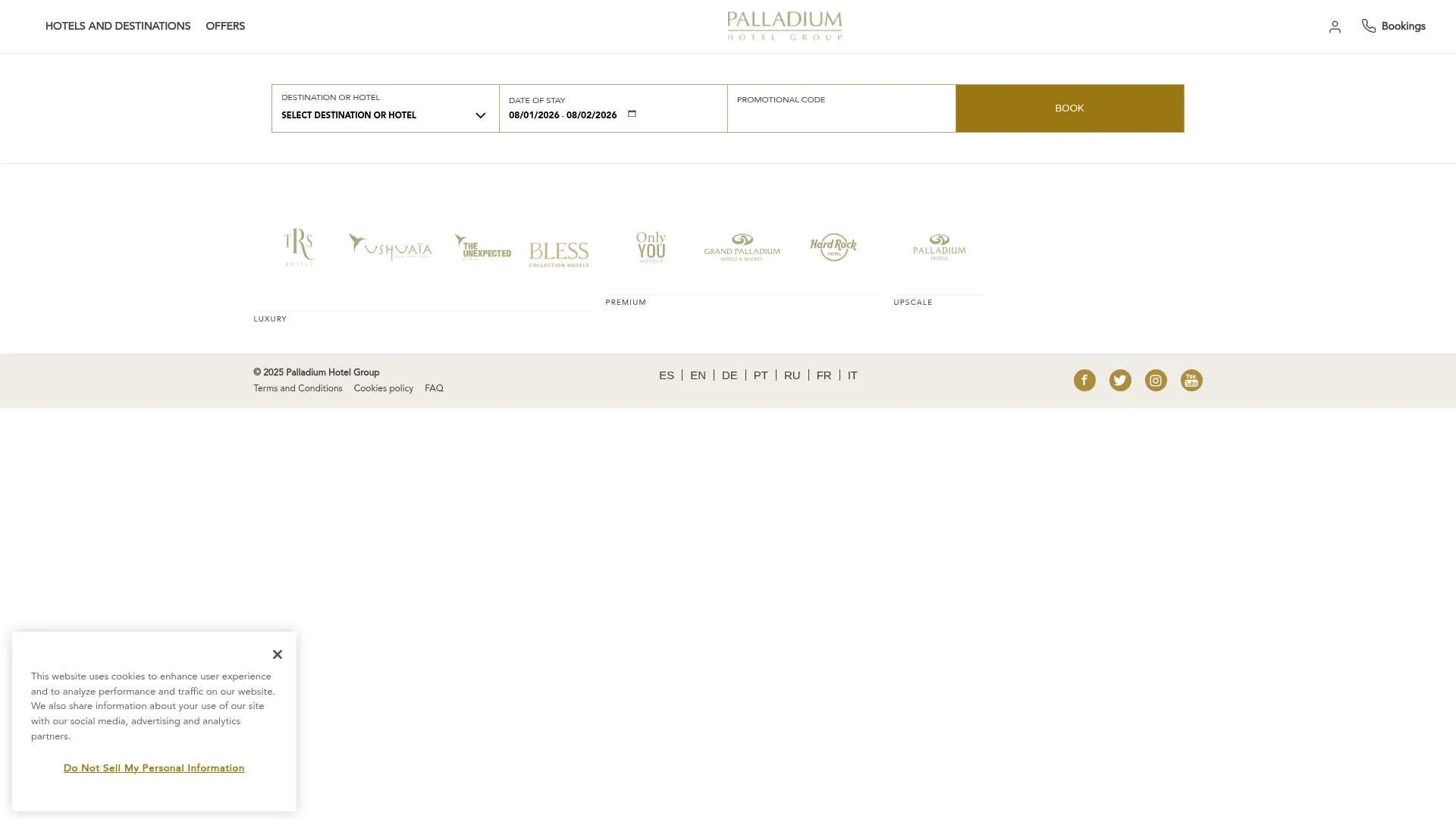Open the Grand Palladium Hotels & Resorts logo
This screenshot has width=1456, height=819.
742,247
